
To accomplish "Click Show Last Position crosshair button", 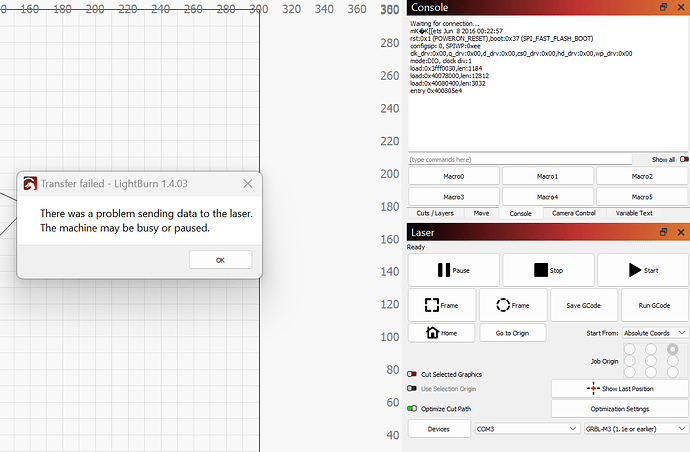I will click(620, 388).
